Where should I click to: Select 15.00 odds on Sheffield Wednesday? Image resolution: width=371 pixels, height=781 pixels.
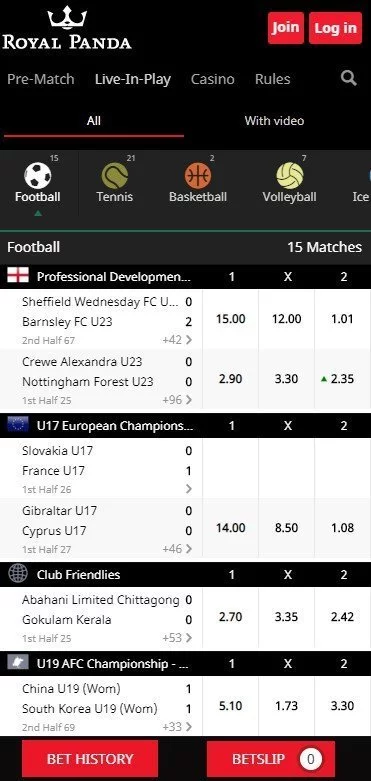231,319
